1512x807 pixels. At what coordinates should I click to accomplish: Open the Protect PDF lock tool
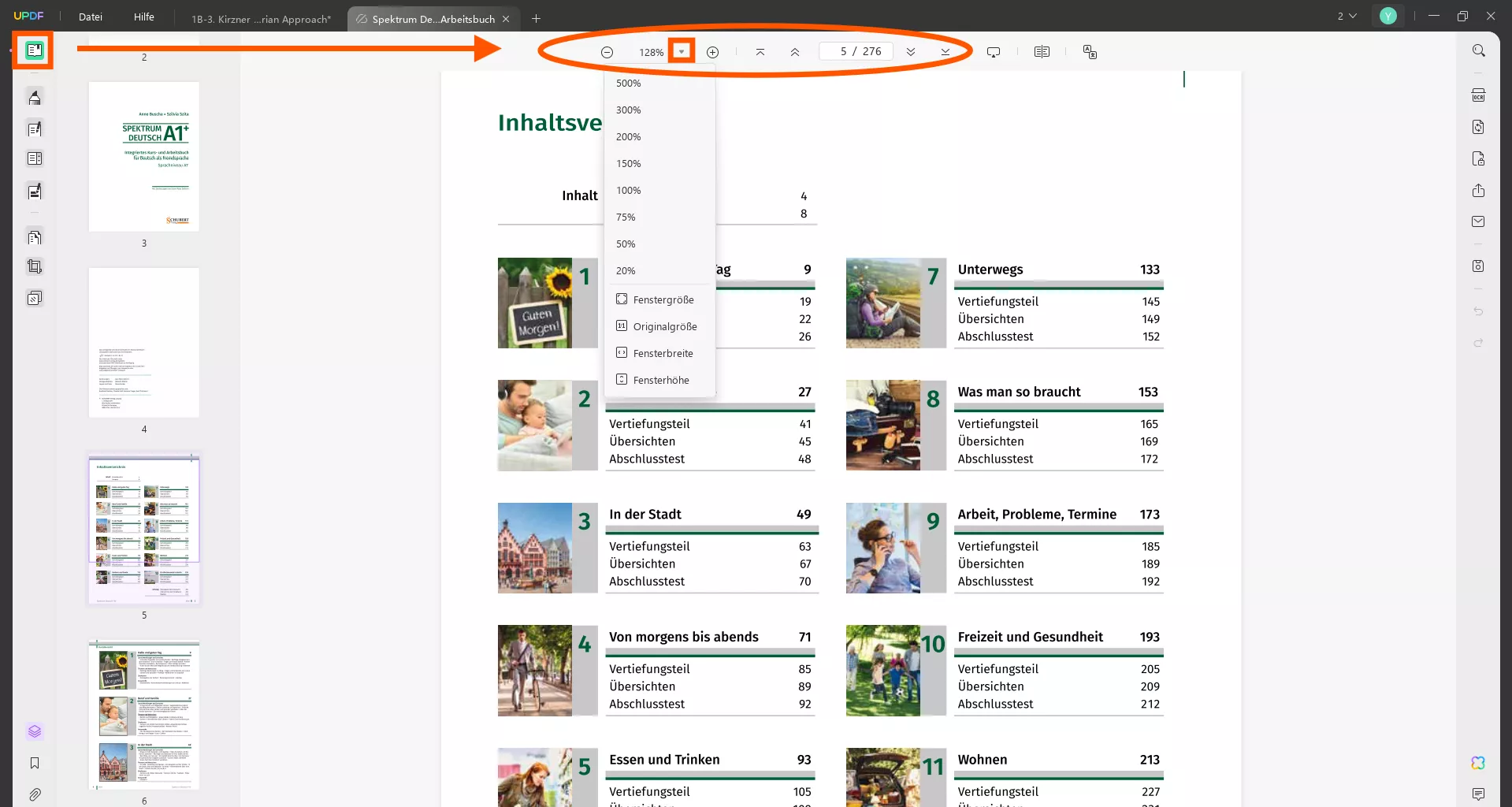coord(1479,158)
